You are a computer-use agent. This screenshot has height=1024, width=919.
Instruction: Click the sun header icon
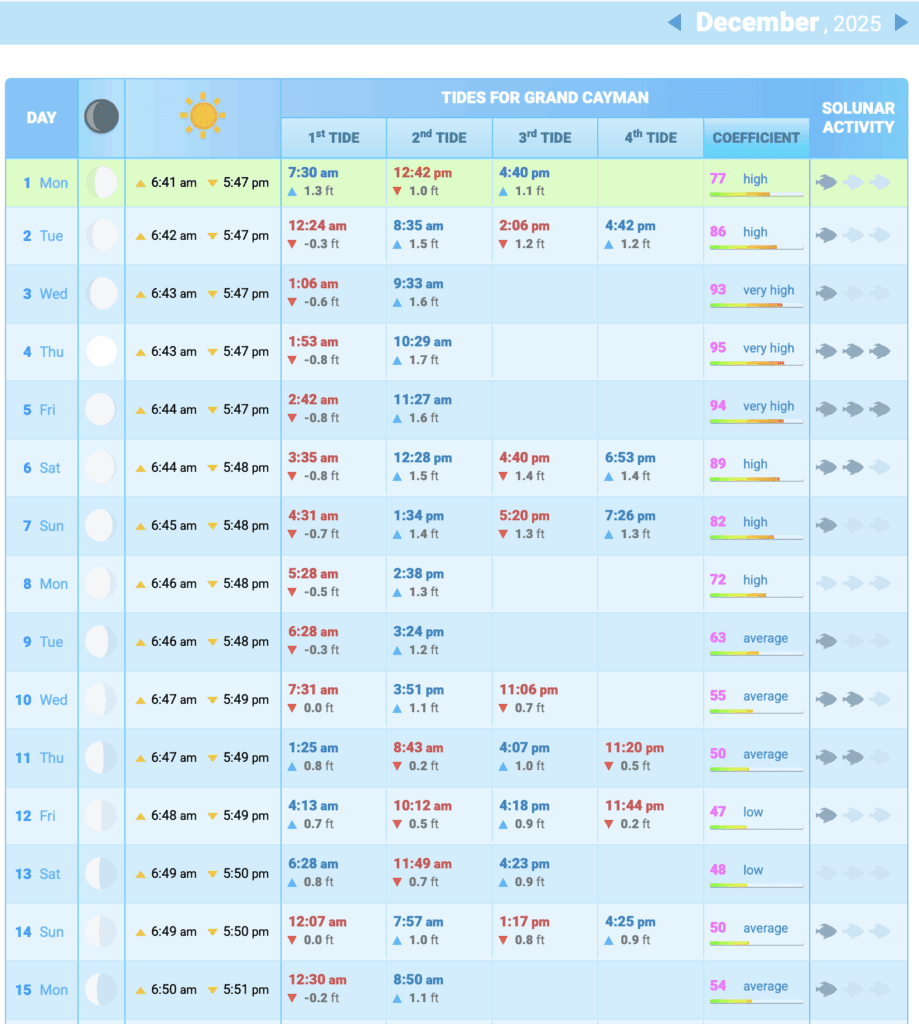click(x=203, y=116)
